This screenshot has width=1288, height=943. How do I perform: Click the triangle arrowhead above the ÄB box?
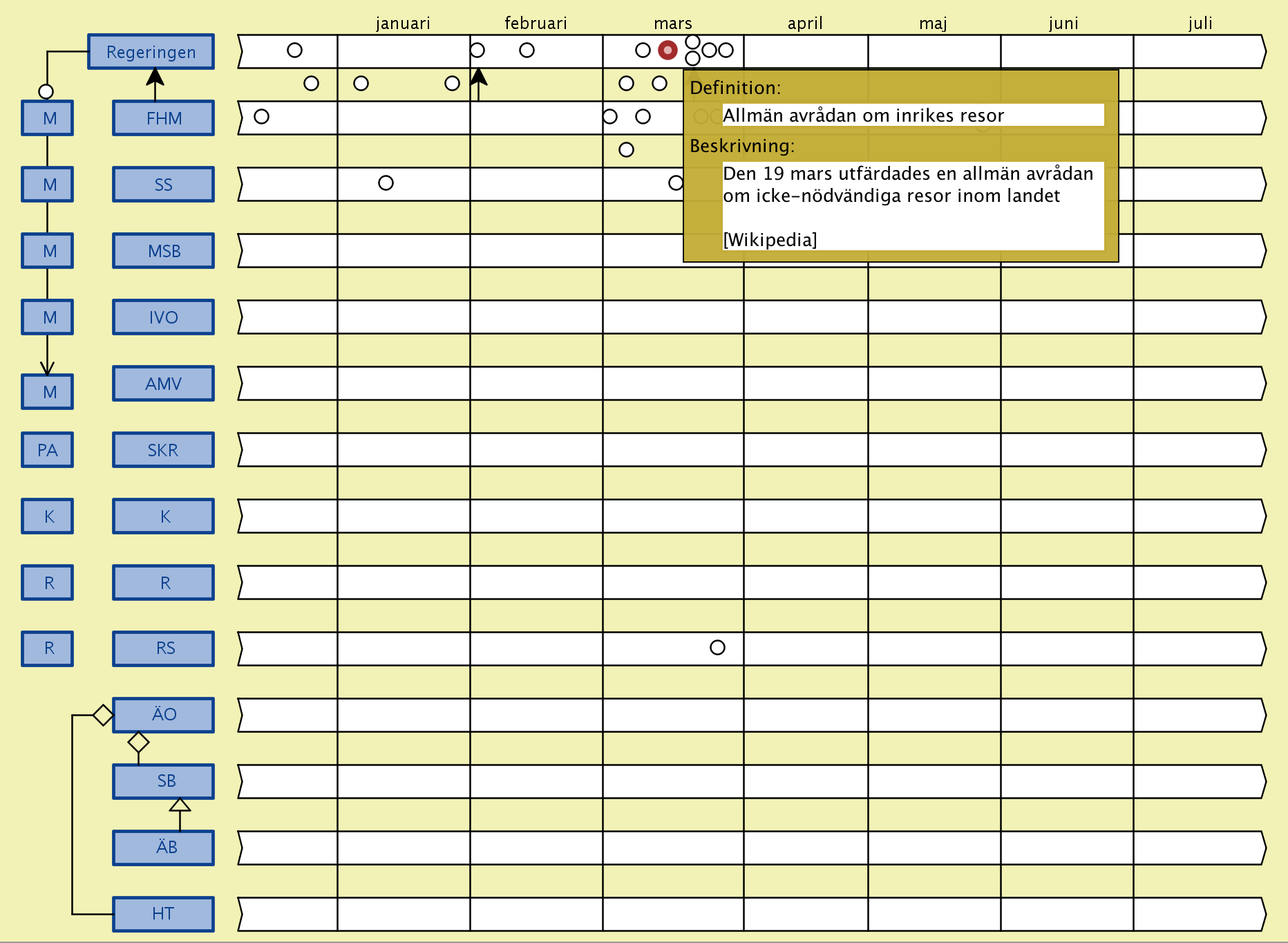coord(180,805)
